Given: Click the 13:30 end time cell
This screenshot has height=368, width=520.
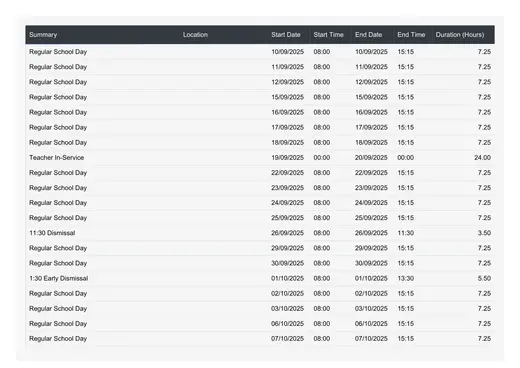Looking at the screenshot, I should [x=406, y=278].
